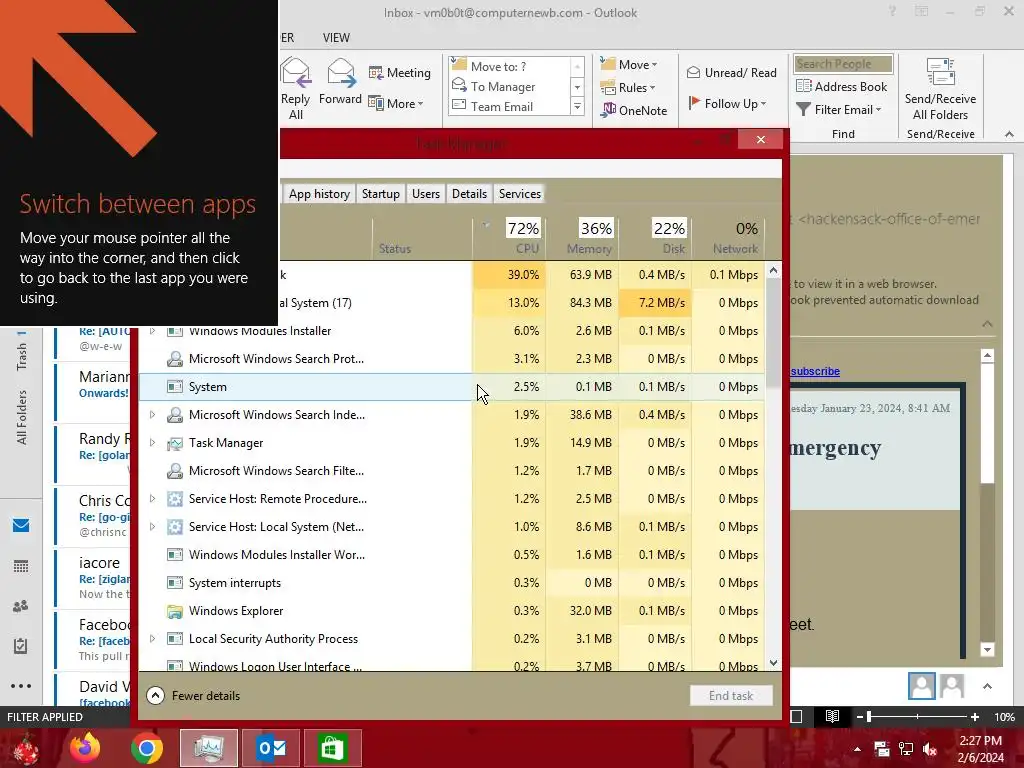Click the Windows Explorer process icon
Screen dimensions: 1024x768
(x=174, y=611)
